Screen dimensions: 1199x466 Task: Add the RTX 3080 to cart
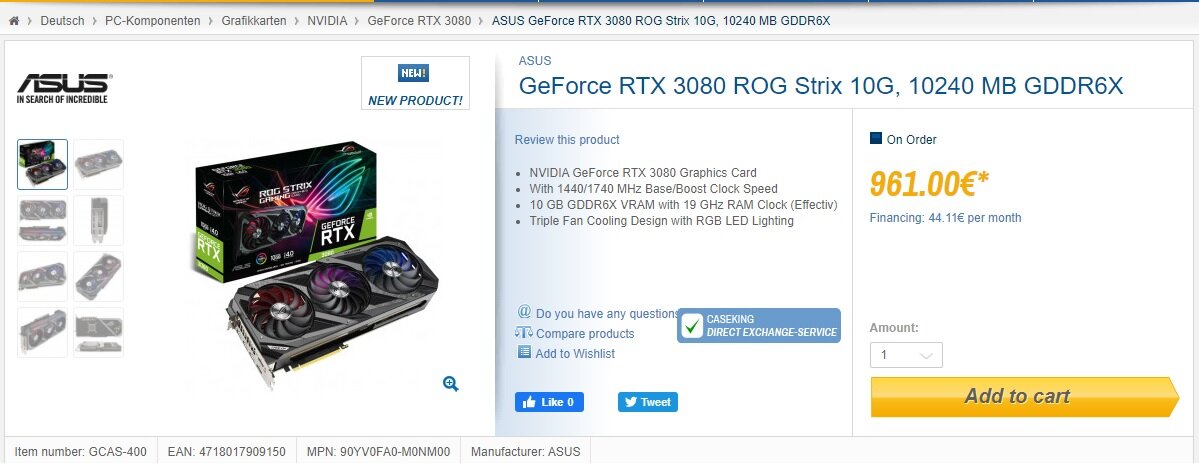tap(1025, 396)
